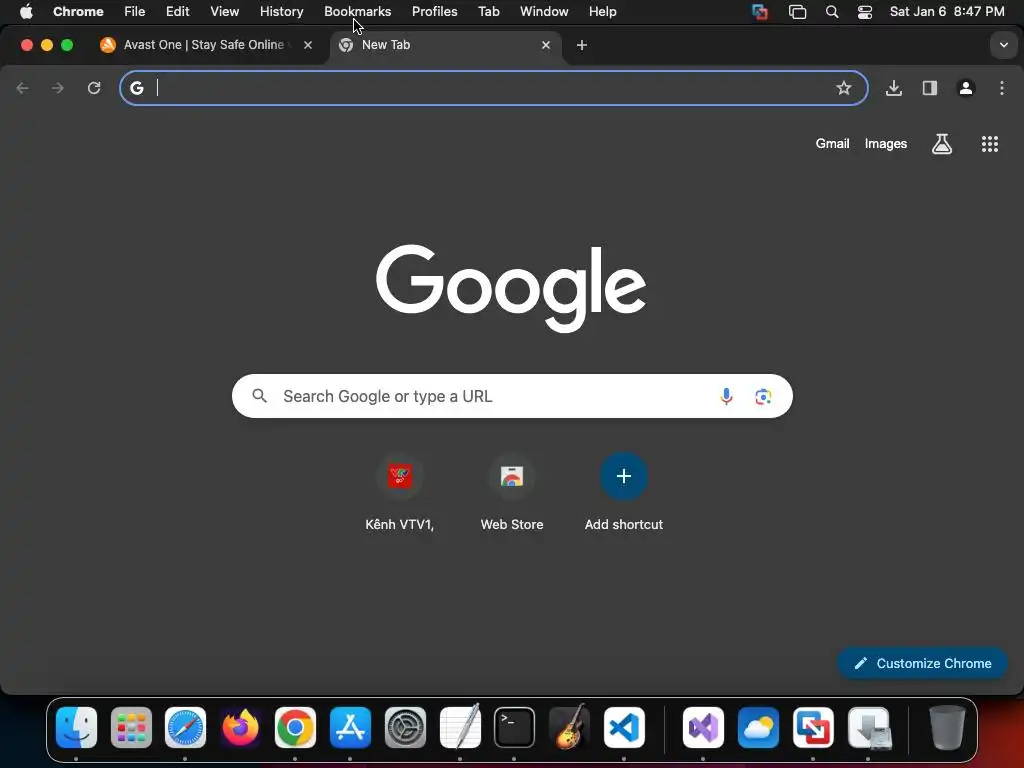This screenshot has width=1024, height=768.
Task: Focus the address bar field
Action: click(493, 88)
